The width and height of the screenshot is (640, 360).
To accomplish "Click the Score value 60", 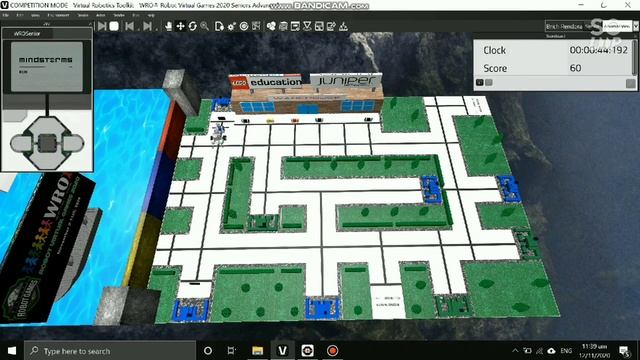I will 576,68.
